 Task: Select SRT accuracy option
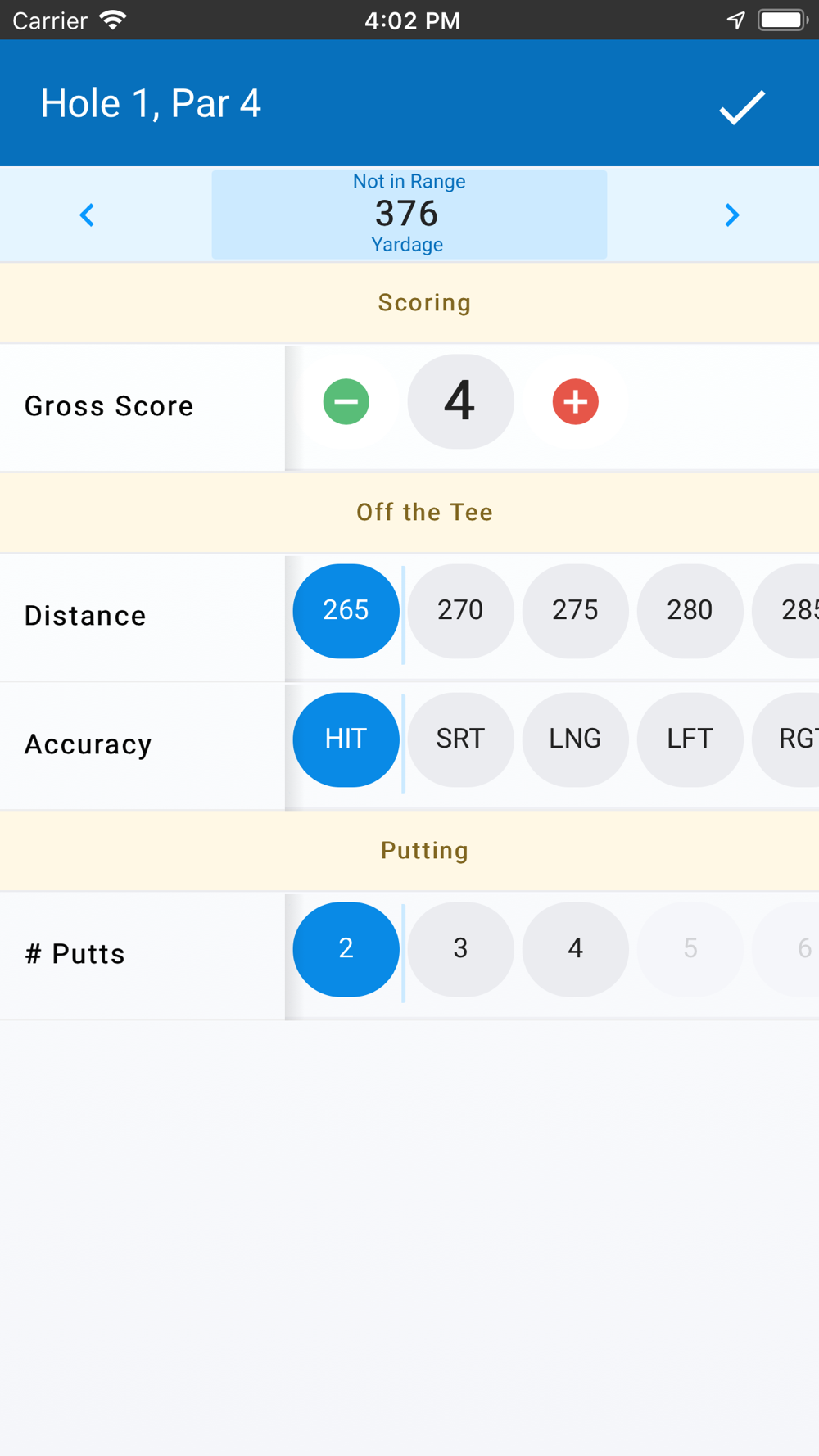click(x=461, y=739)
